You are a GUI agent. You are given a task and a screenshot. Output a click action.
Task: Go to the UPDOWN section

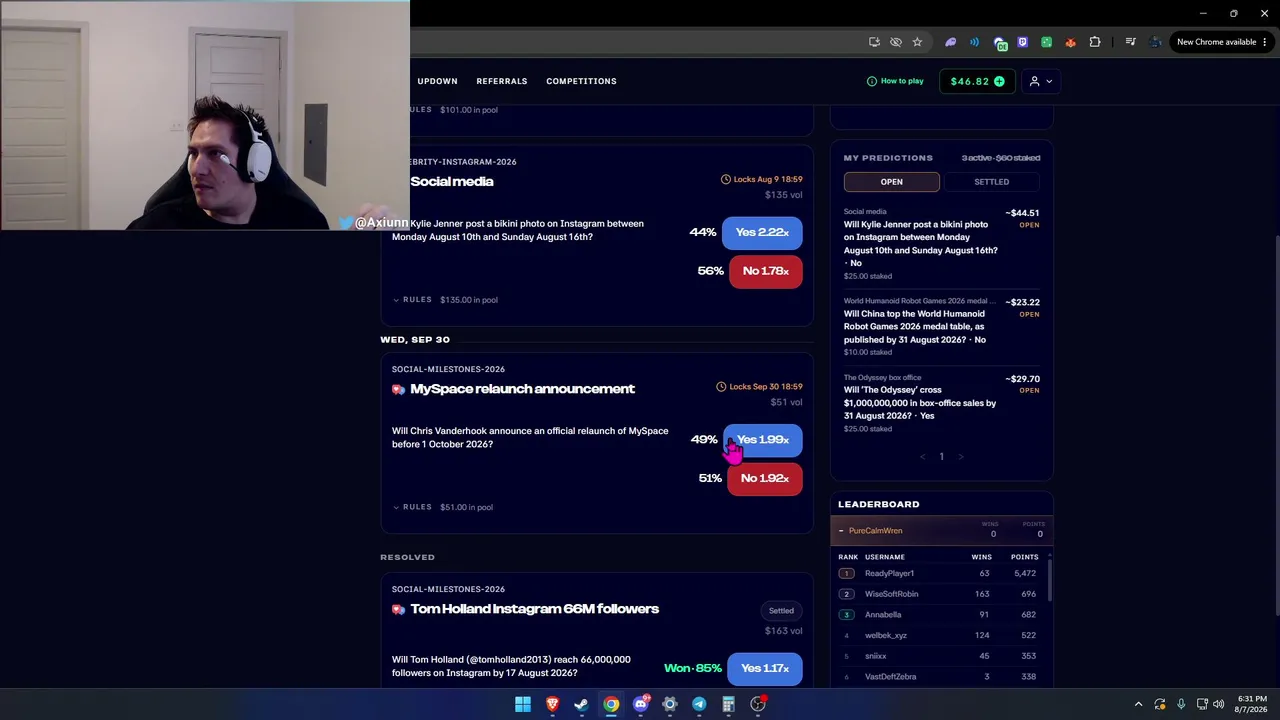(437, 81)
